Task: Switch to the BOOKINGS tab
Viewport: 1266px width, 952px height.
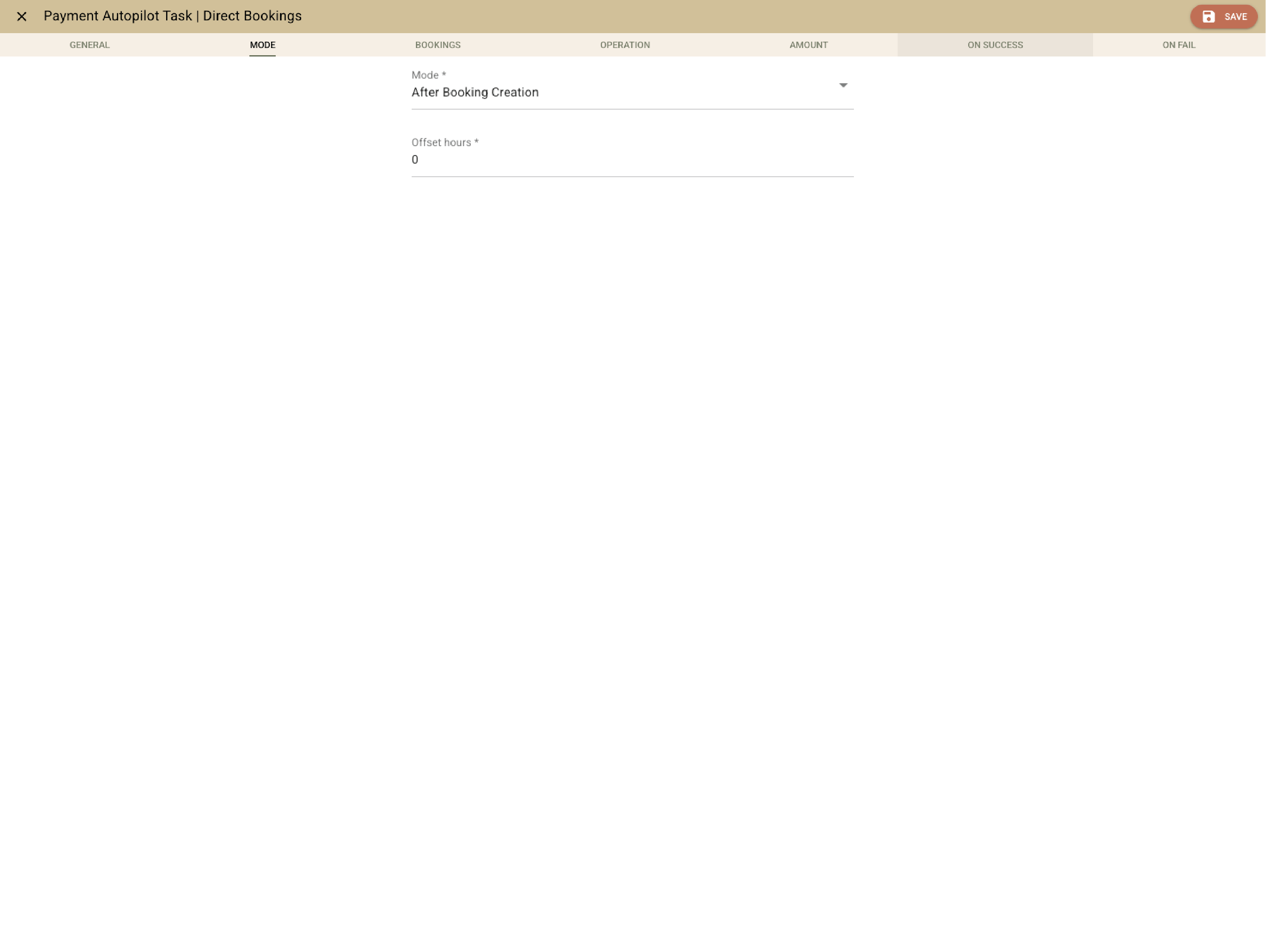Action: [x=438, y=45]
